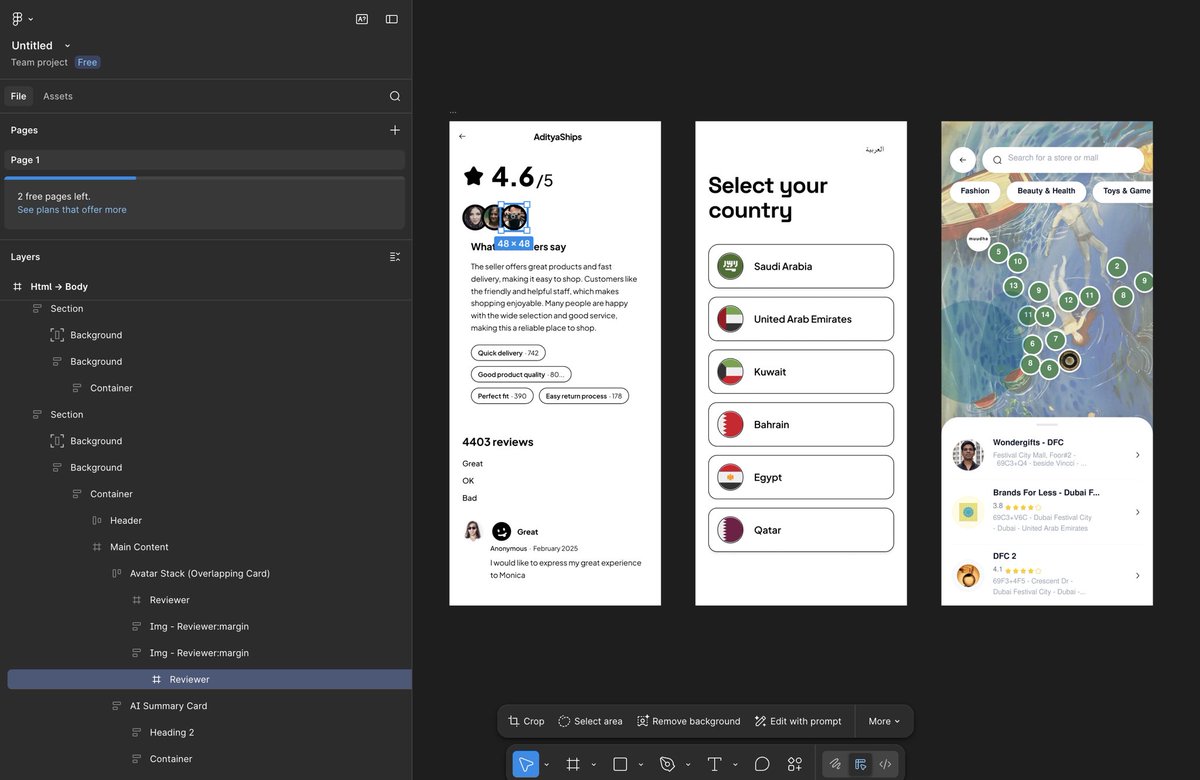This screenshot has height=780, width=1200.
Task: Select the Heading 2 layer
Action: (x=172, y=733)
